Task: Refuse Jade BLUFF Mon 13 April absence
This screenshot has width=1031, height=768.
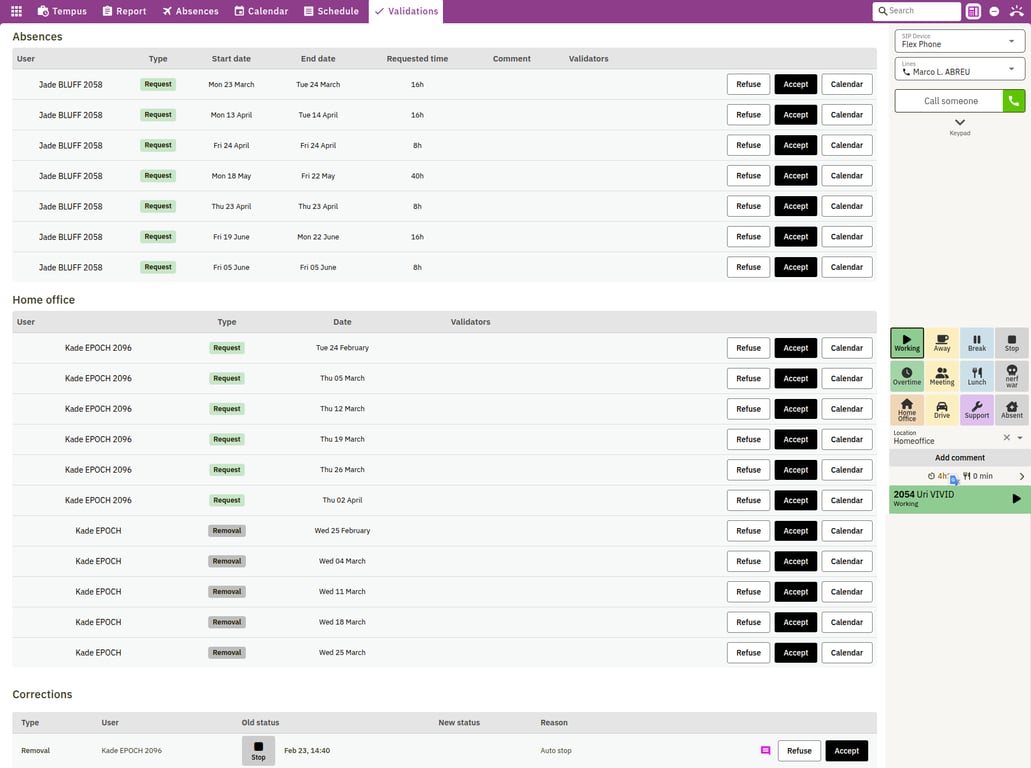Action: (748, 114)
